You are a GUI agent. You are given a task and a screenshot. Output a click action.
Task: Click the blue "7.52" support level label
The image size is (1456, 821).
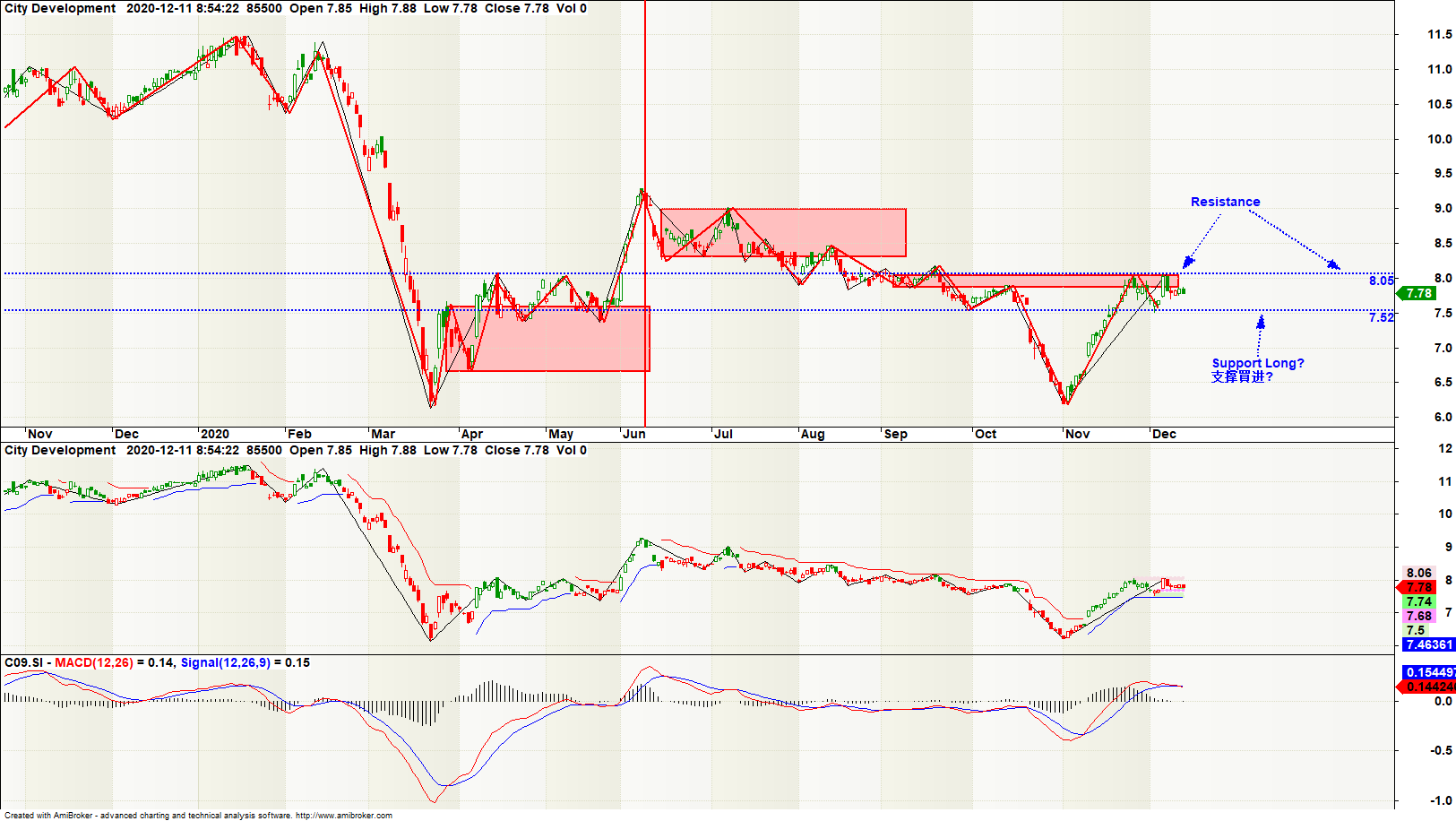pyautogui.click(x=1381, y=317)
